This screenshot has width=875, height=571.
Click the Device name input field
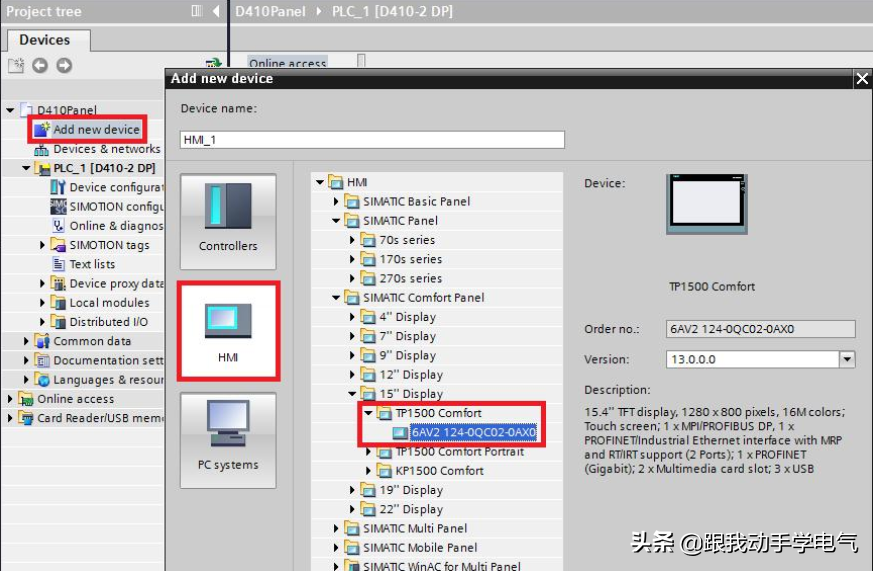click(372, 140)
